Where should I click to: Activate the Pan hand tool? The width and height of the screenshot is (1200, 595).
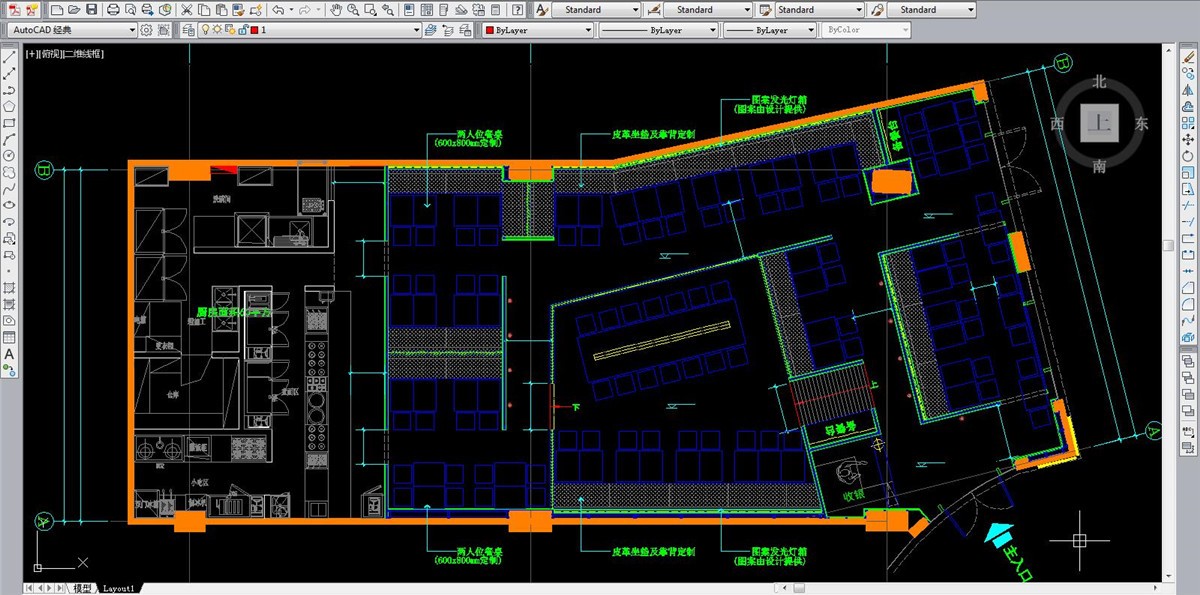[337, 9]
